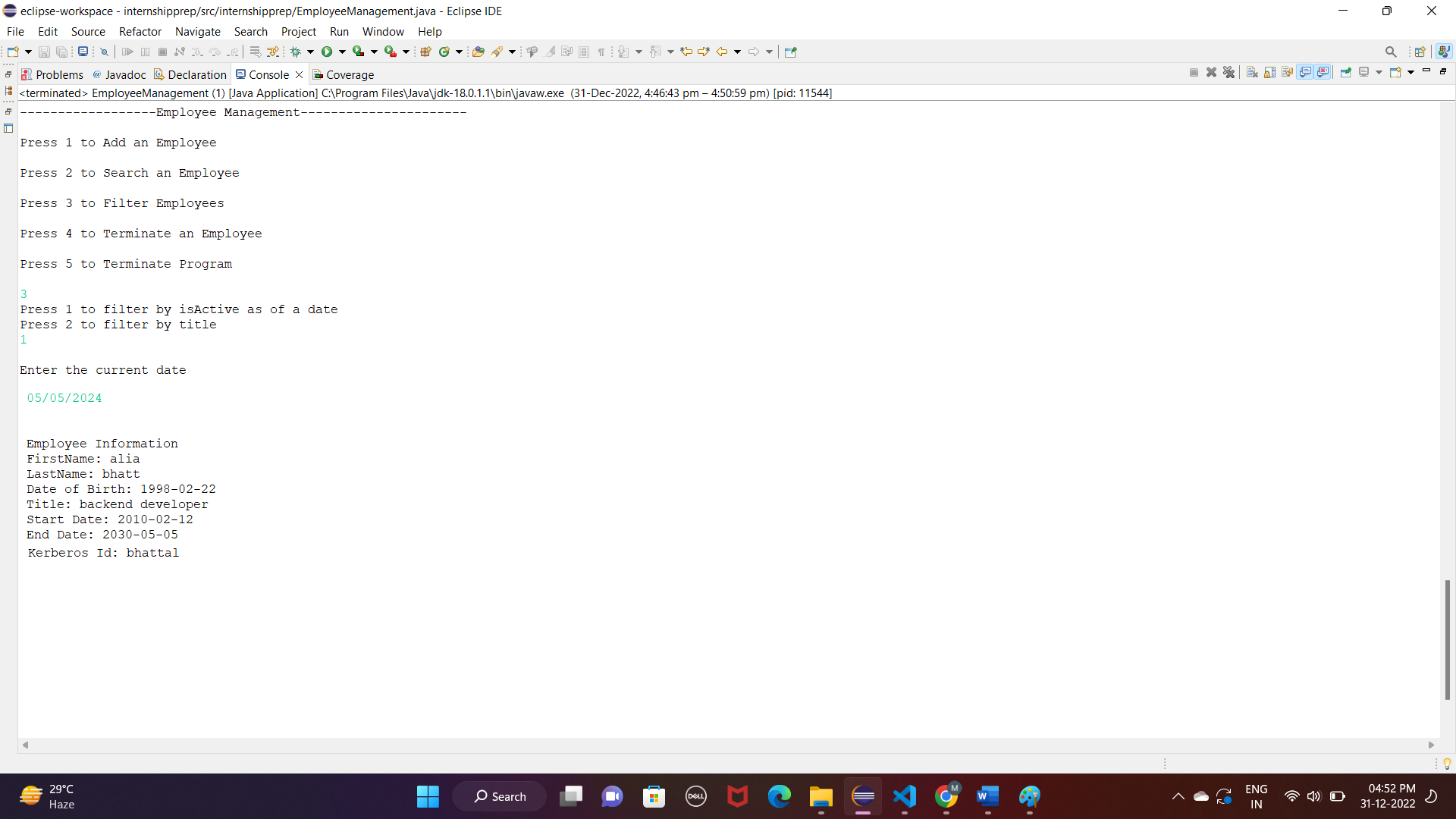1456x819 pixels.
Task: Close the Console tab
Action: [x=299, y=74]
